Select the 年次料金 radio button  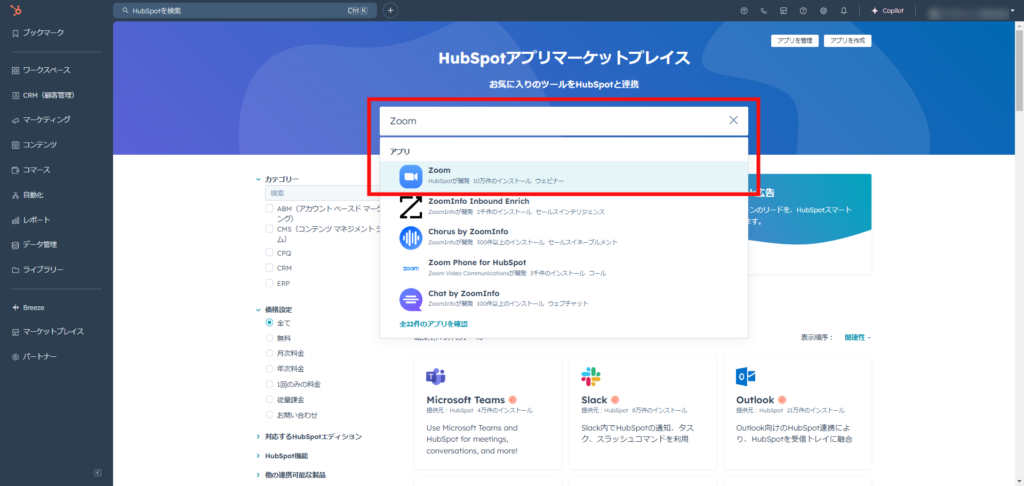click(269, 368)
